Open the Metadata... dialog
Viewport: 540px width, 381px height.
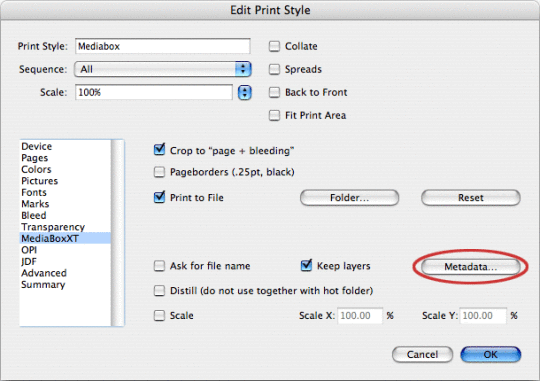click(470, 267)
